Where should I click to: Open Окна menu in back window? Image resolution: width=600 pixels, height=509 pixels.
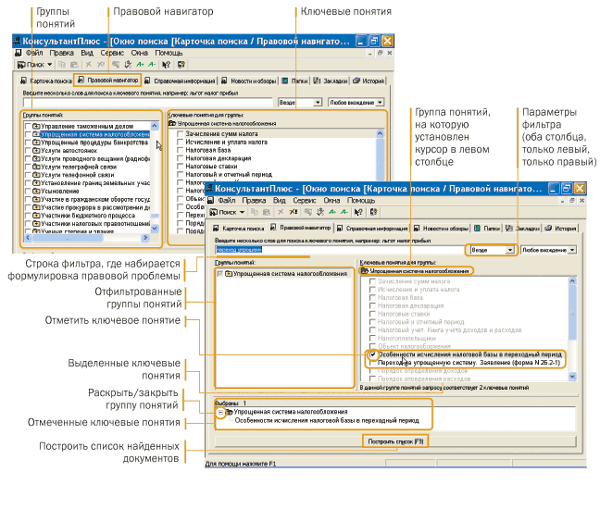(x=139, y=53)
